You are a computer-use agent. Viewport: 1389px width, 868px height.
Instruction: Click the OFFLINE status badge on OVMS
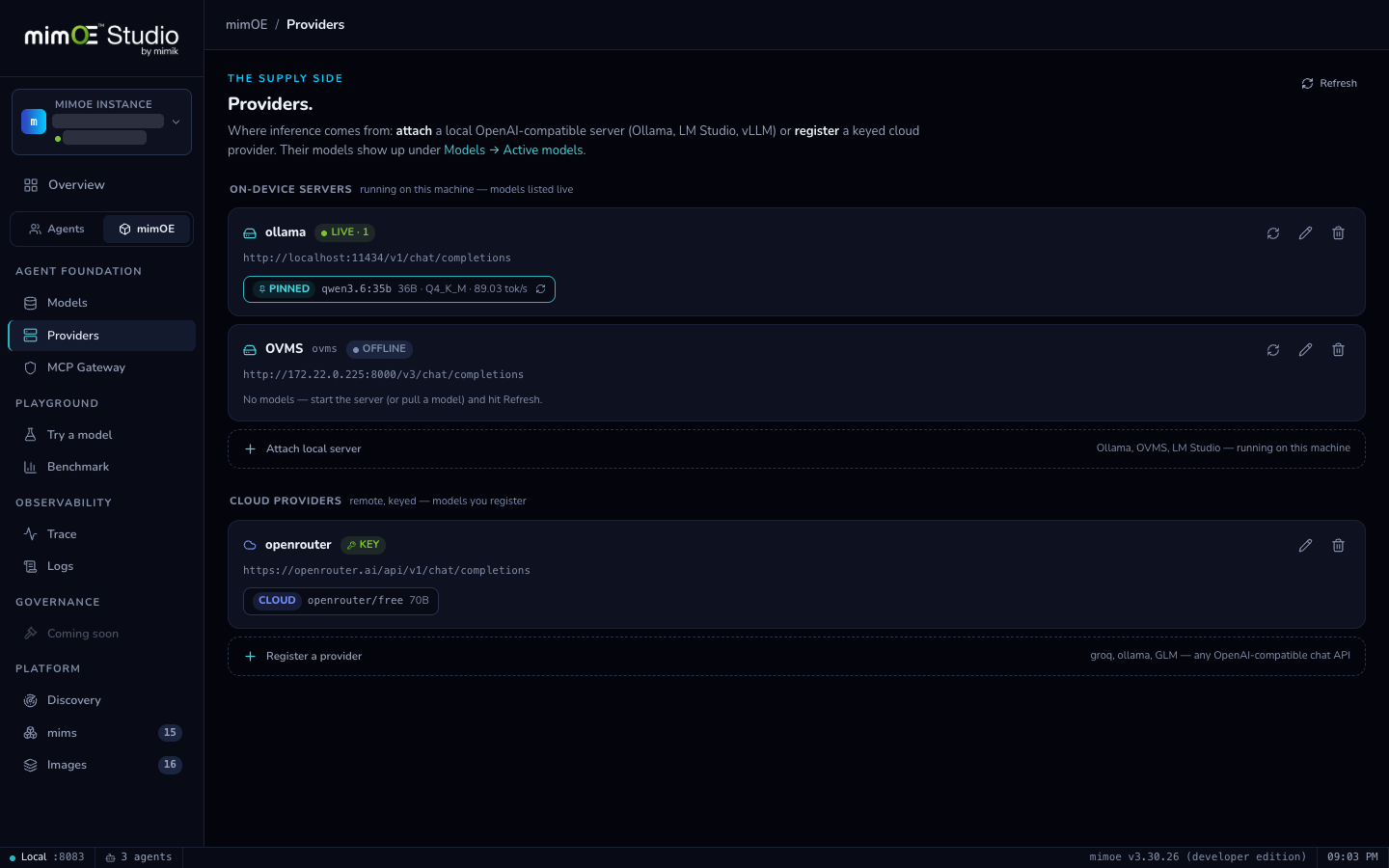(x=379, y=349)
